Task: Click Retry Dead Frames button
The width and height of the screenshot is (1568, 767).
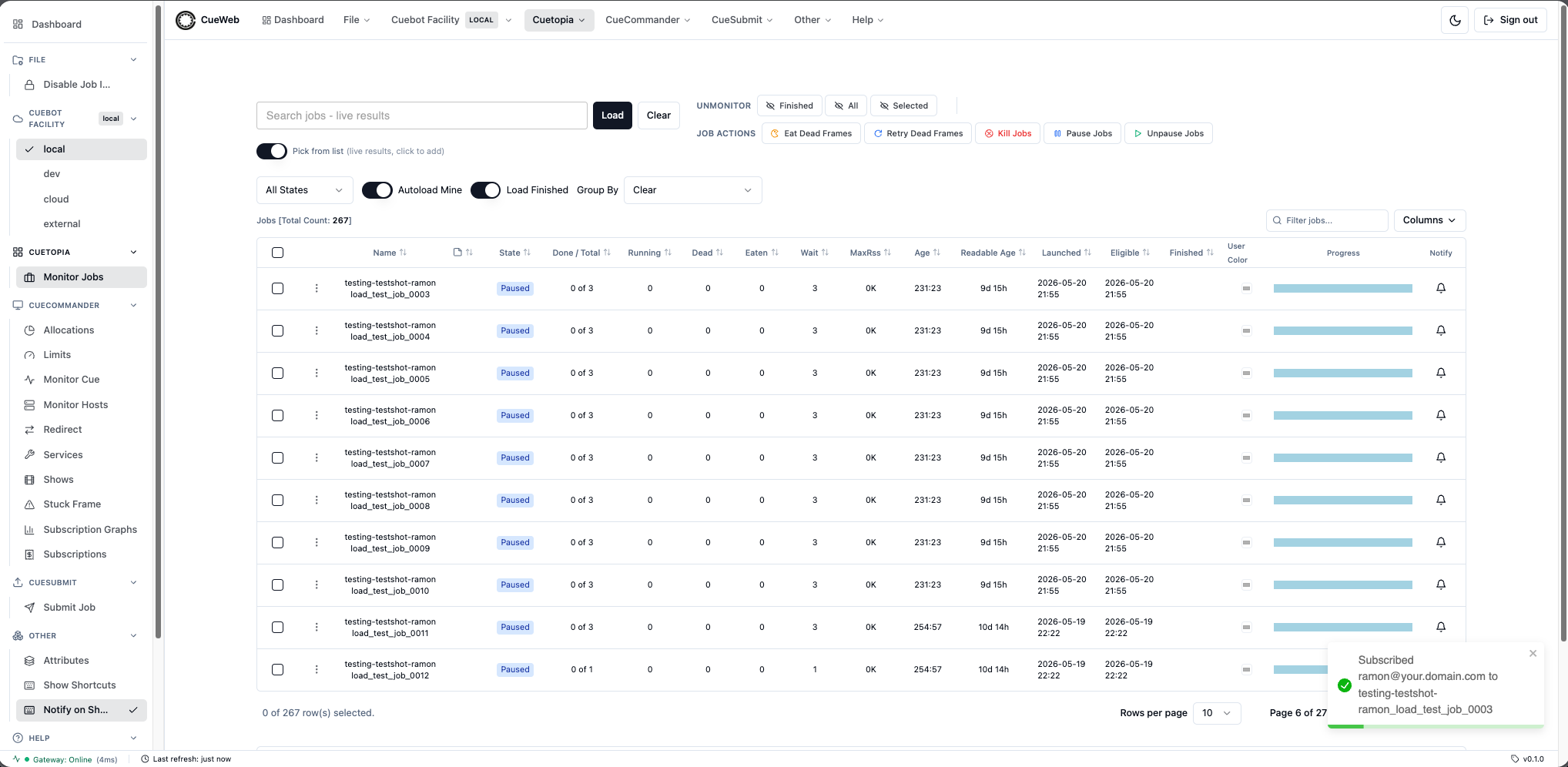Action: 916,133
